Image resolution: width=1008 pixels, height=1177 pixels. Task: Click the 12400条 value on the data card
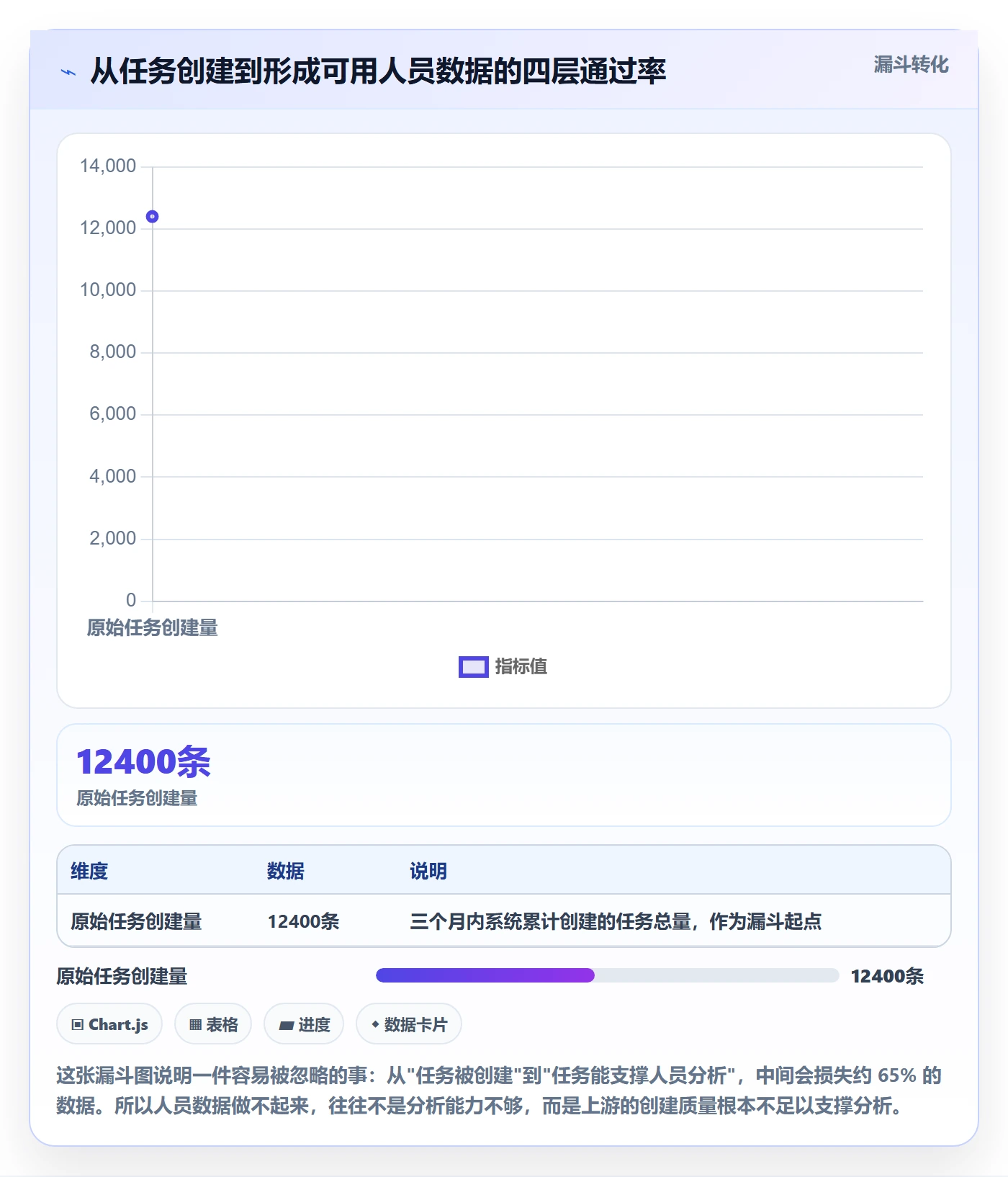tap(143, 762)
